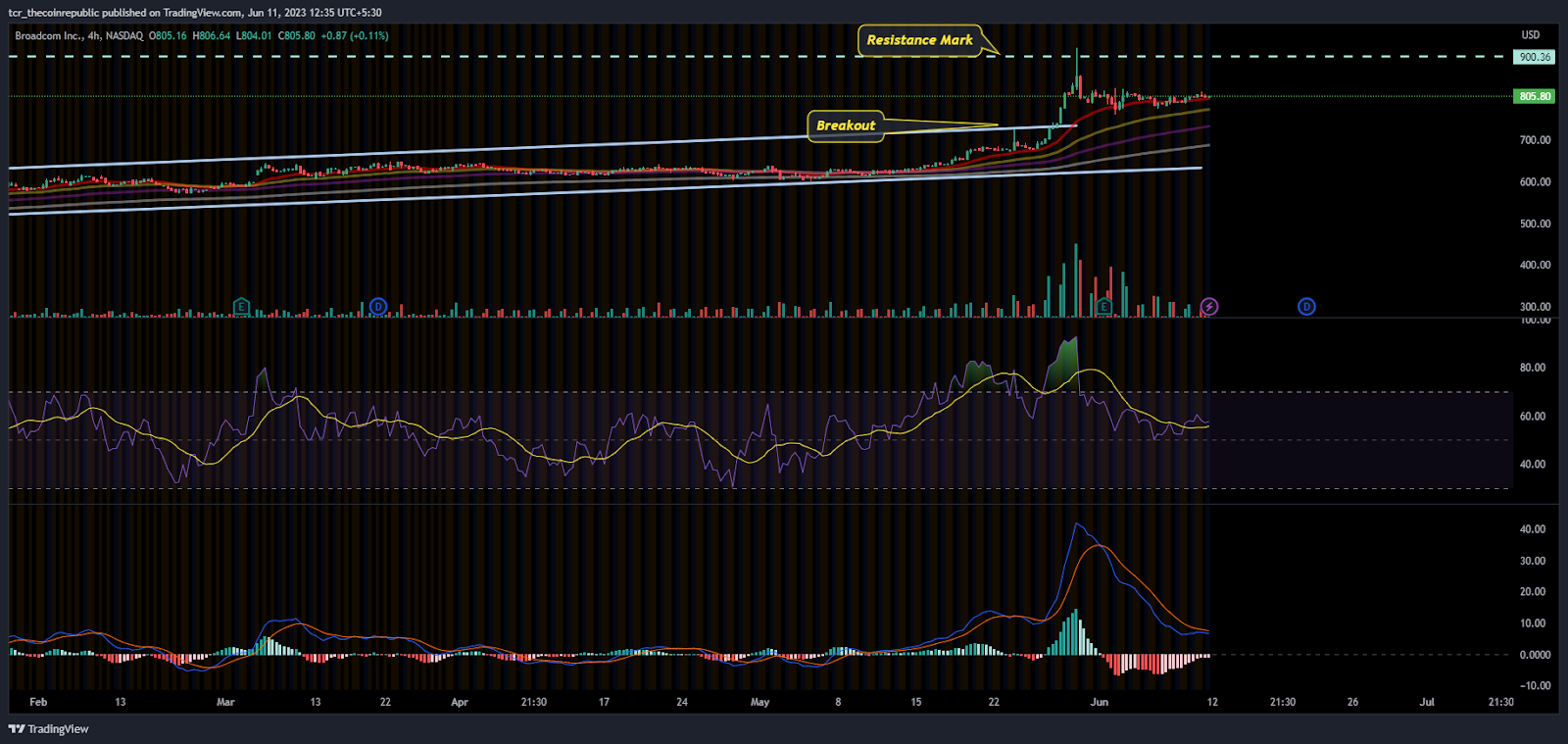Click the 0.0000 MACD zero label

(1535, 655)
